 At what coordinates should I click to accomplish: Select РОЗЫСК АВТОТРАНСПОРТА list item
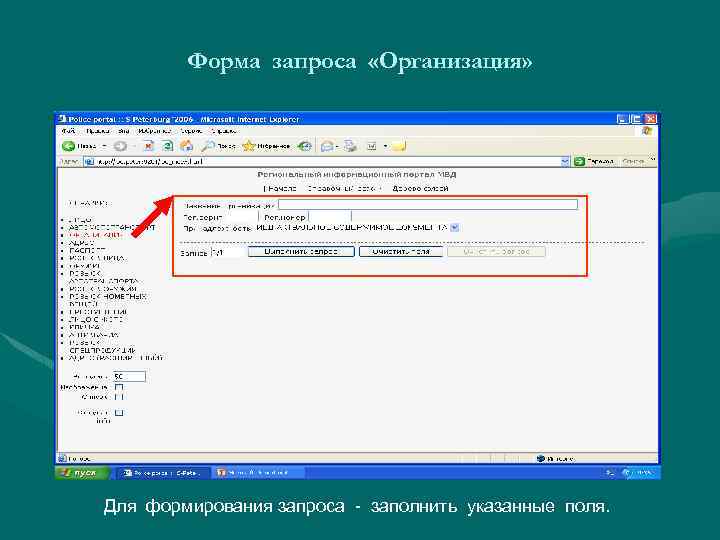tap(104, 277)
